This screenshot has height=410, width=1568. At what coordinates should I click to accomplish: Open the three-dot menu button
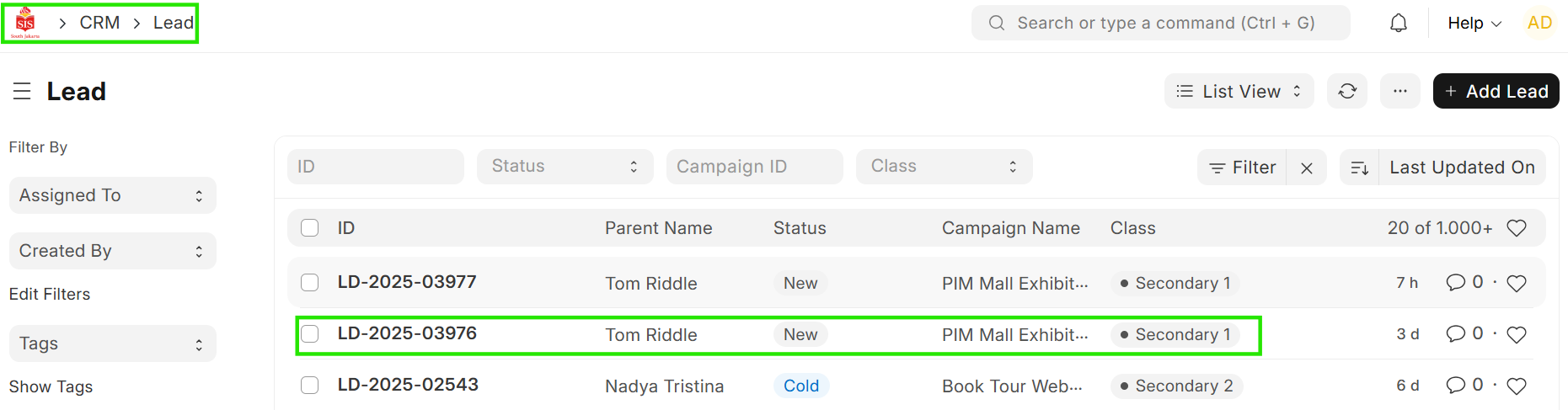tap(1399, 91)
